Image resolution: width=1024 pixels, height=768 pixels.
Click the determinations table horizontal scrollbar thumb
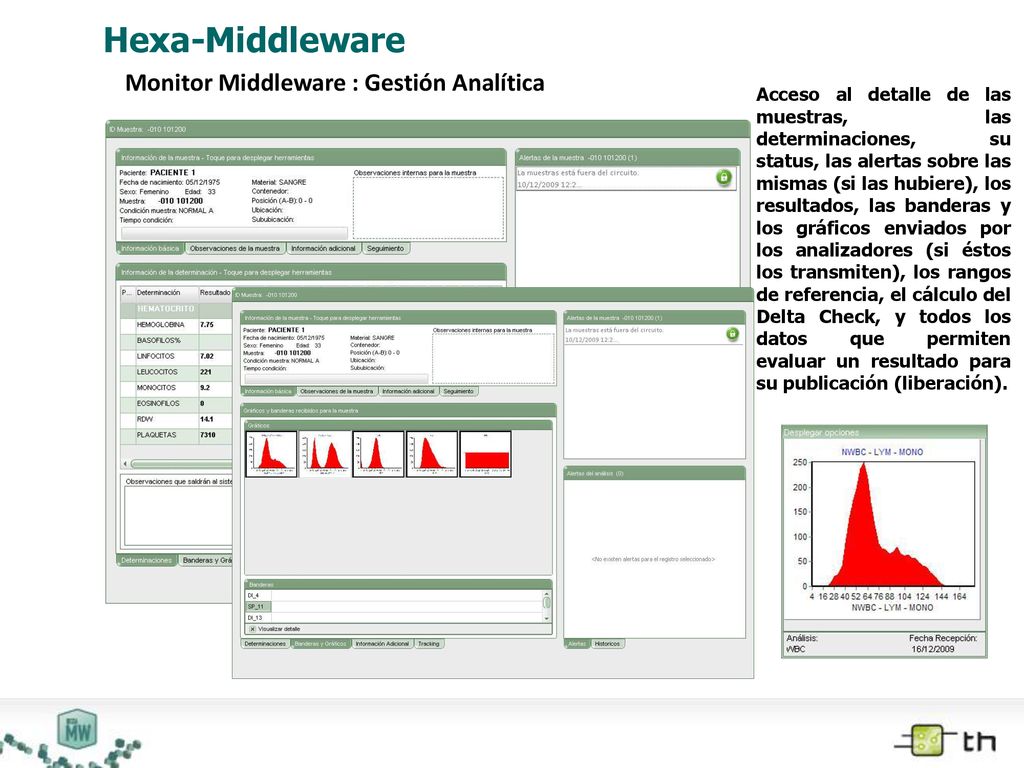(x=182, y=464)
